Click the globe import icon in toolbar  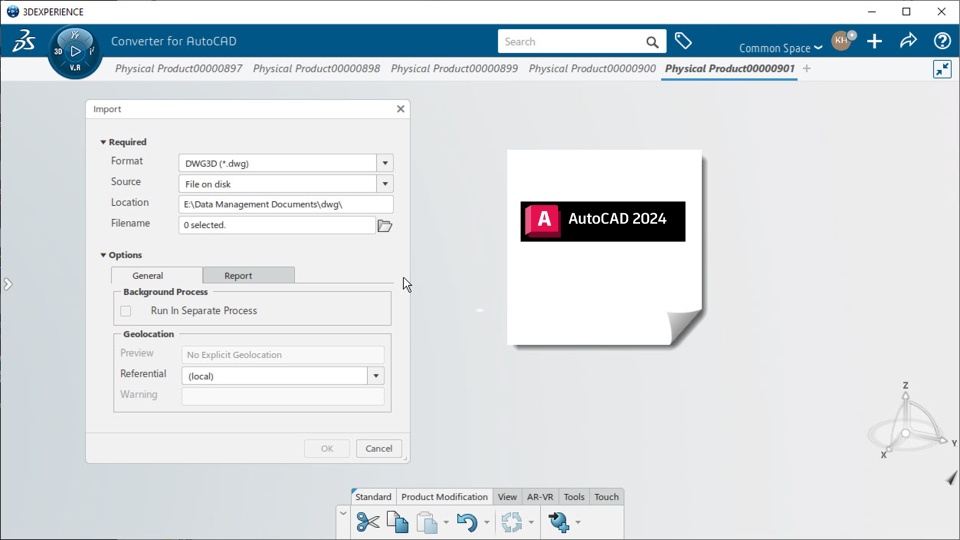tap(558, 522)
